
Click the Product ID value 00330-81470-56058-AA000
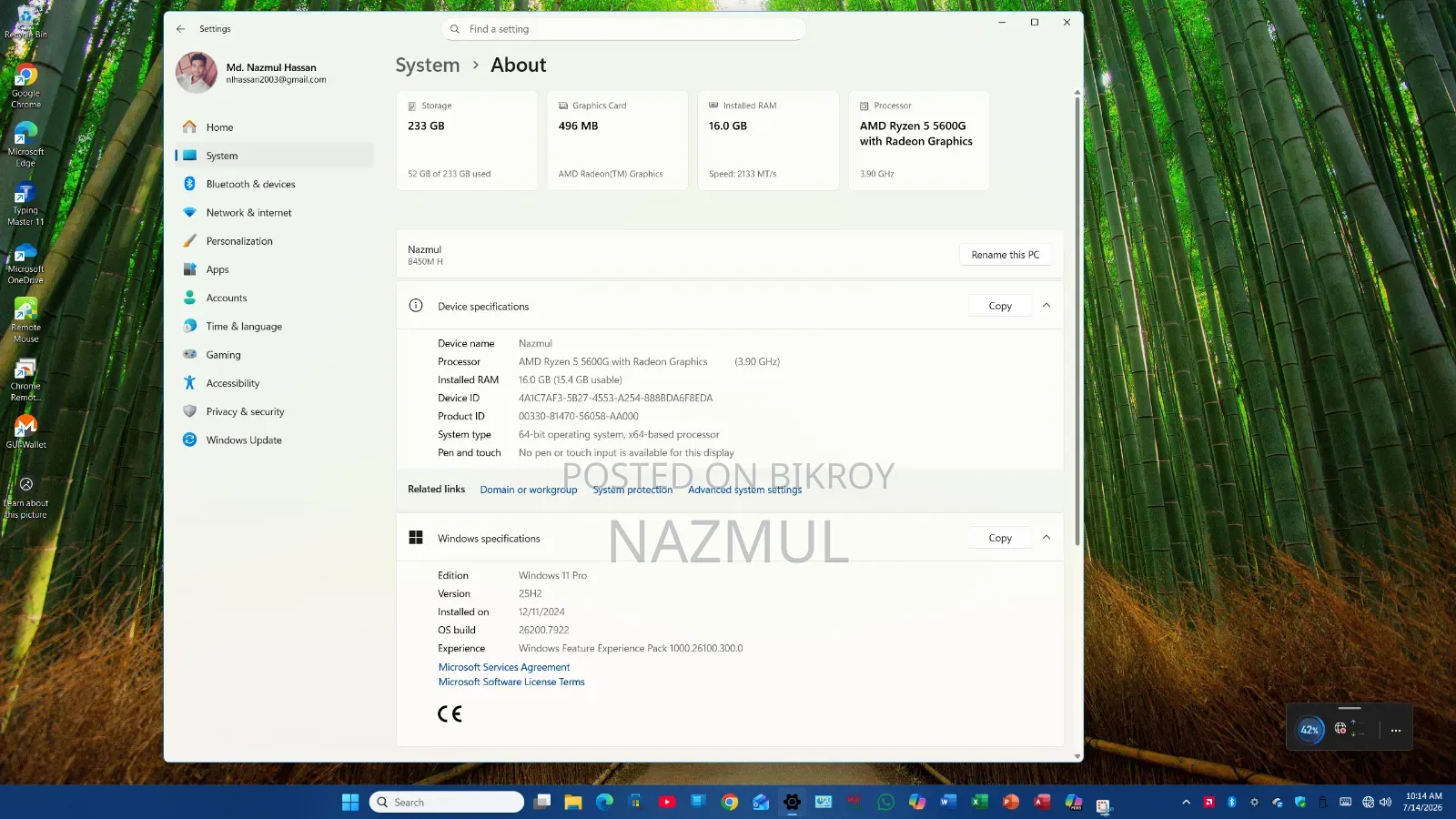tap(579, 416)
